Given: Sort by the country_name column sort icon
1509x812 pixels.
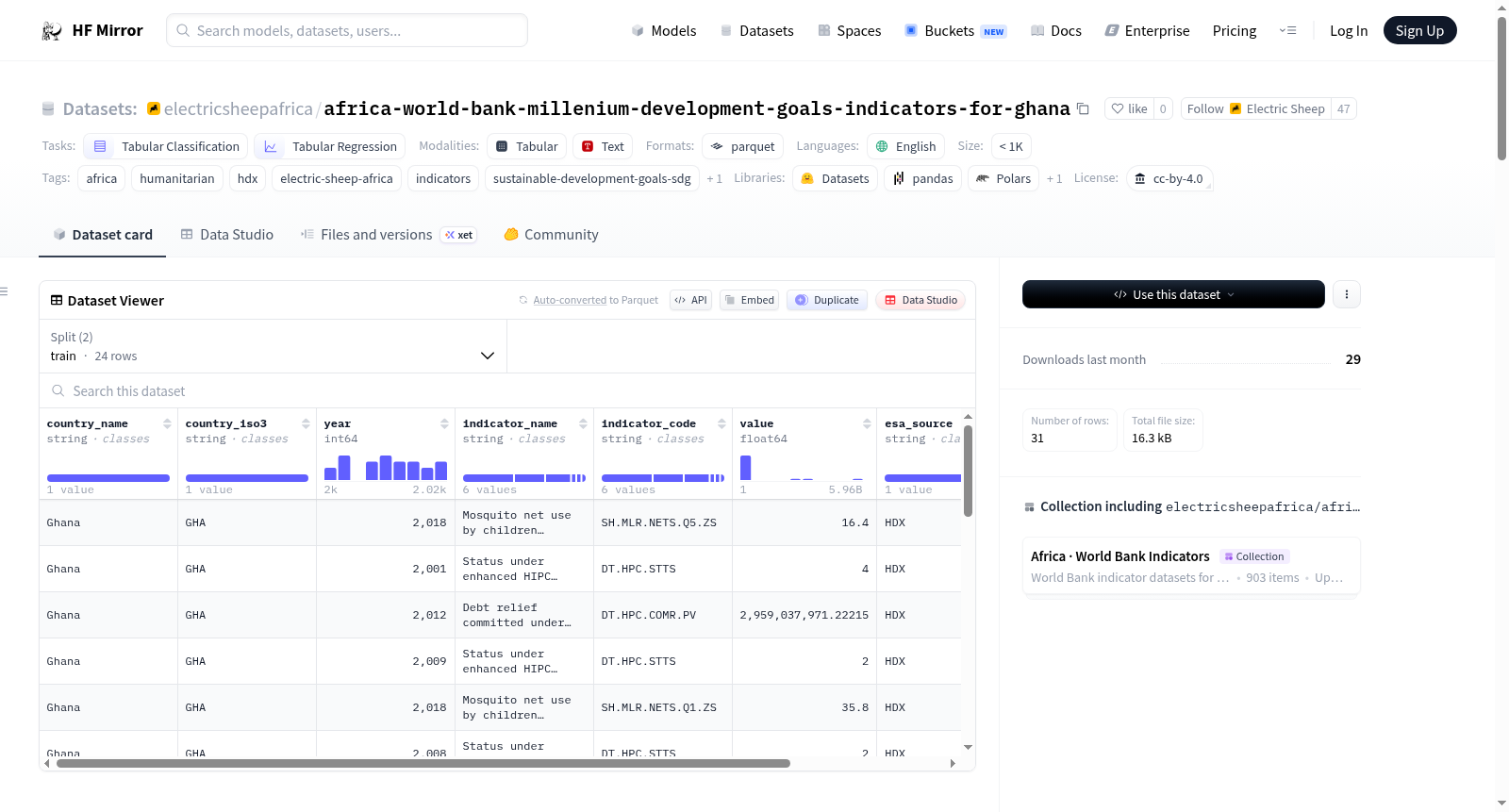Looking at the screenshot, I should pos(167,423).
